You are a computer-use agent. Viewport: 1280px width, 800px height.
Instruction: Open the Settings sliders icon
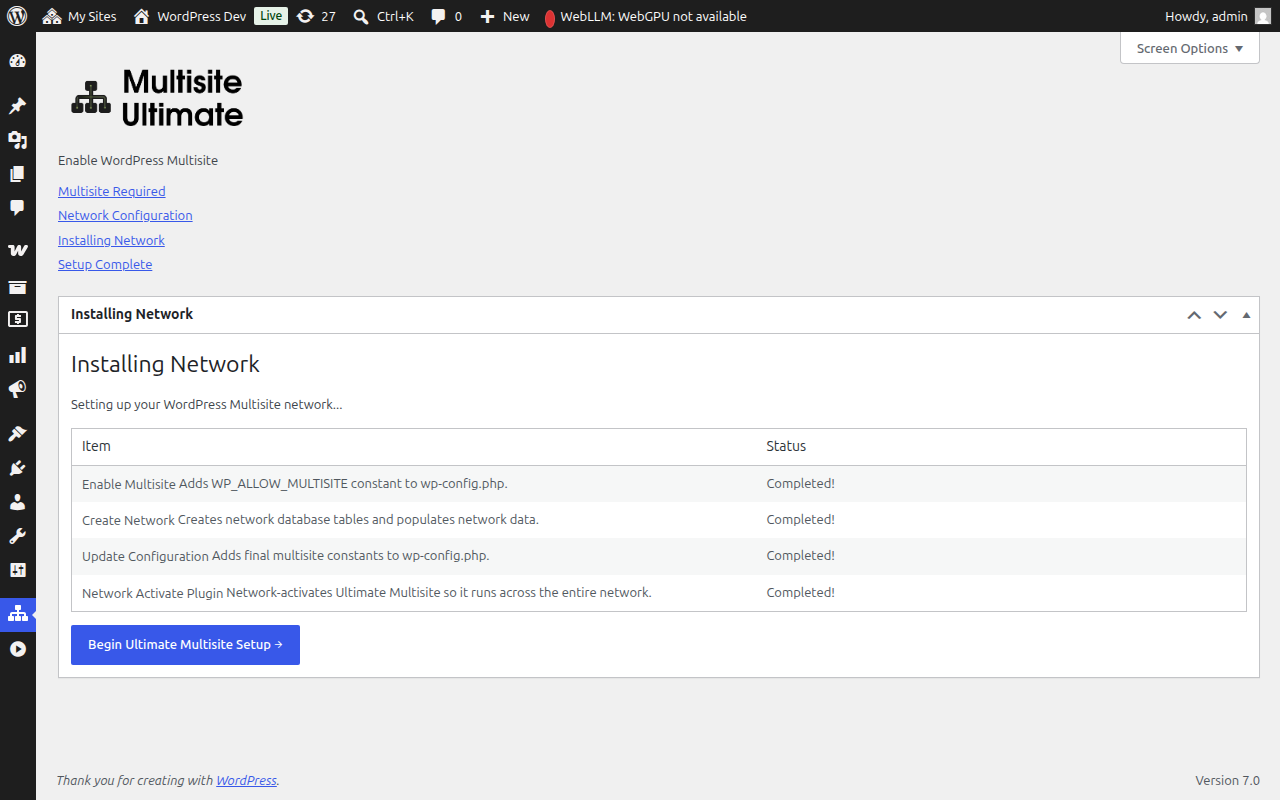(17, 570)
